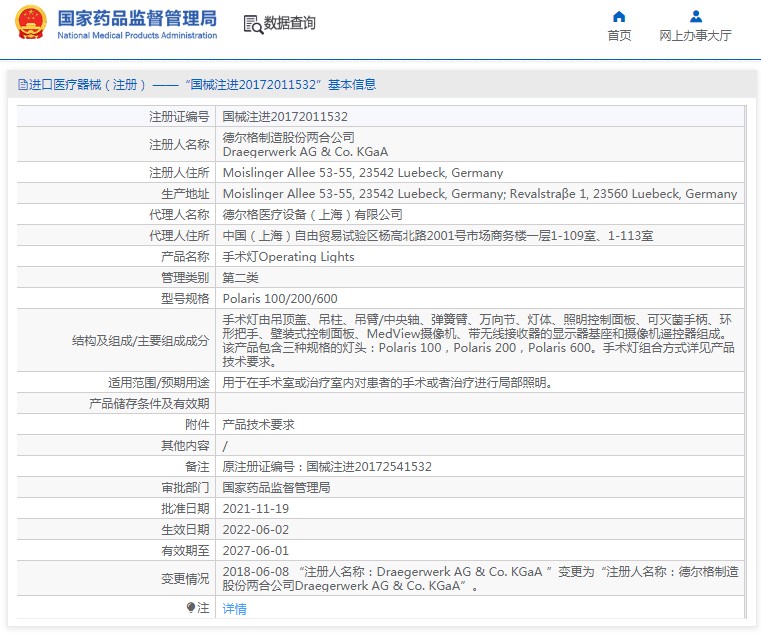
Task: Click 原注册证编号 remark value
Action: click(327, 467)
